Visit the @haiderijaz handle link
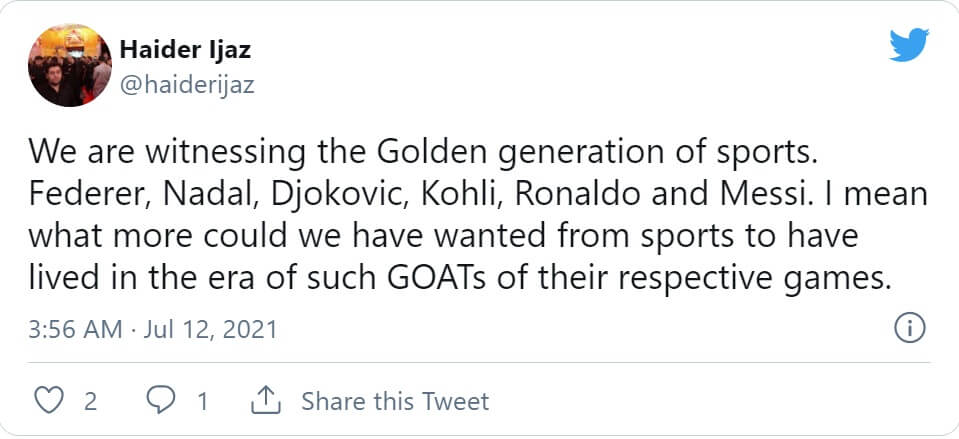This screenshot has width=959, height=439. click(187, 85)
